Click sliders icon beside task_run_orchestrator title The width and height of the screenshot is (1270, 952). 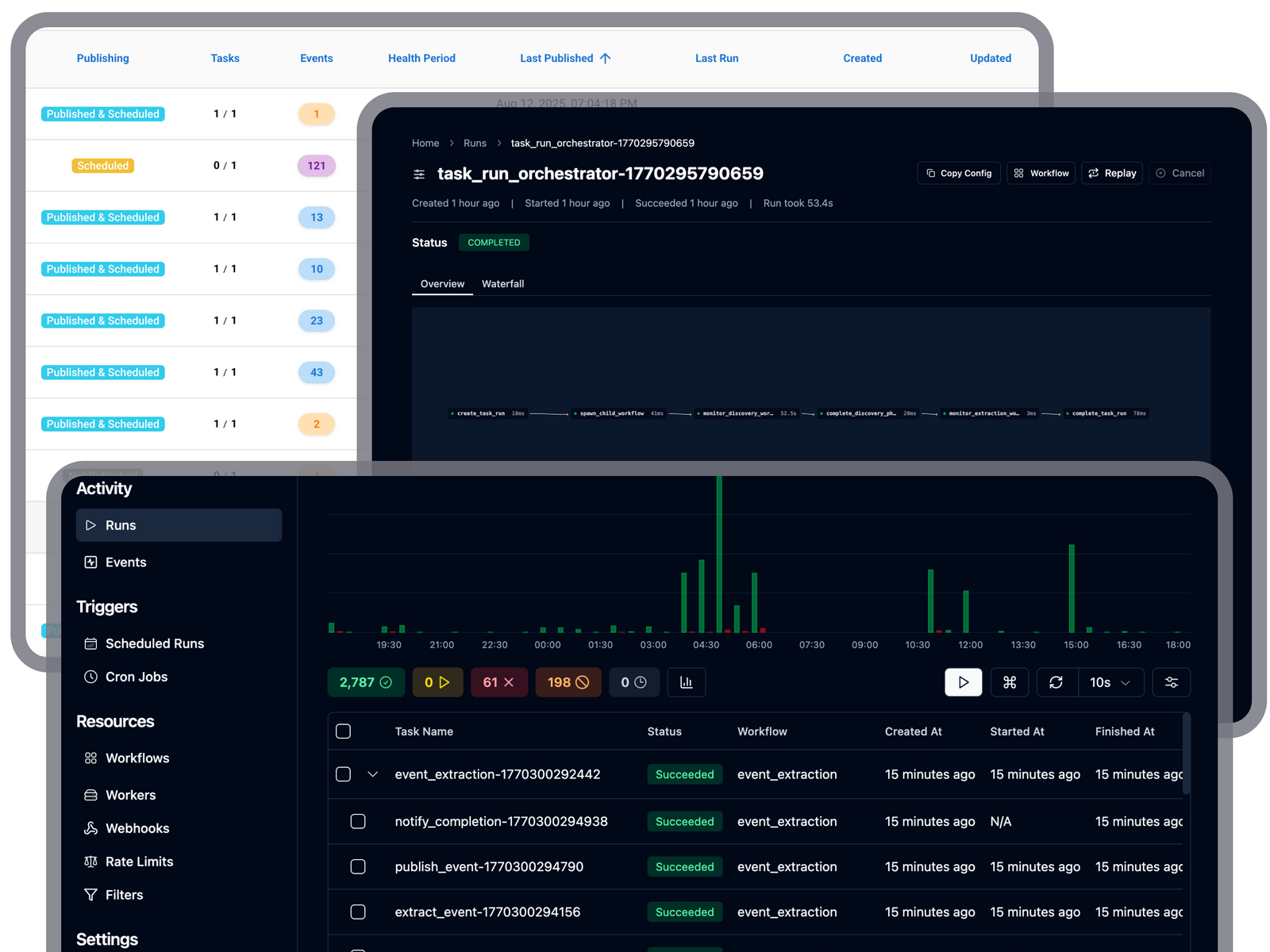tap(419, 174)
